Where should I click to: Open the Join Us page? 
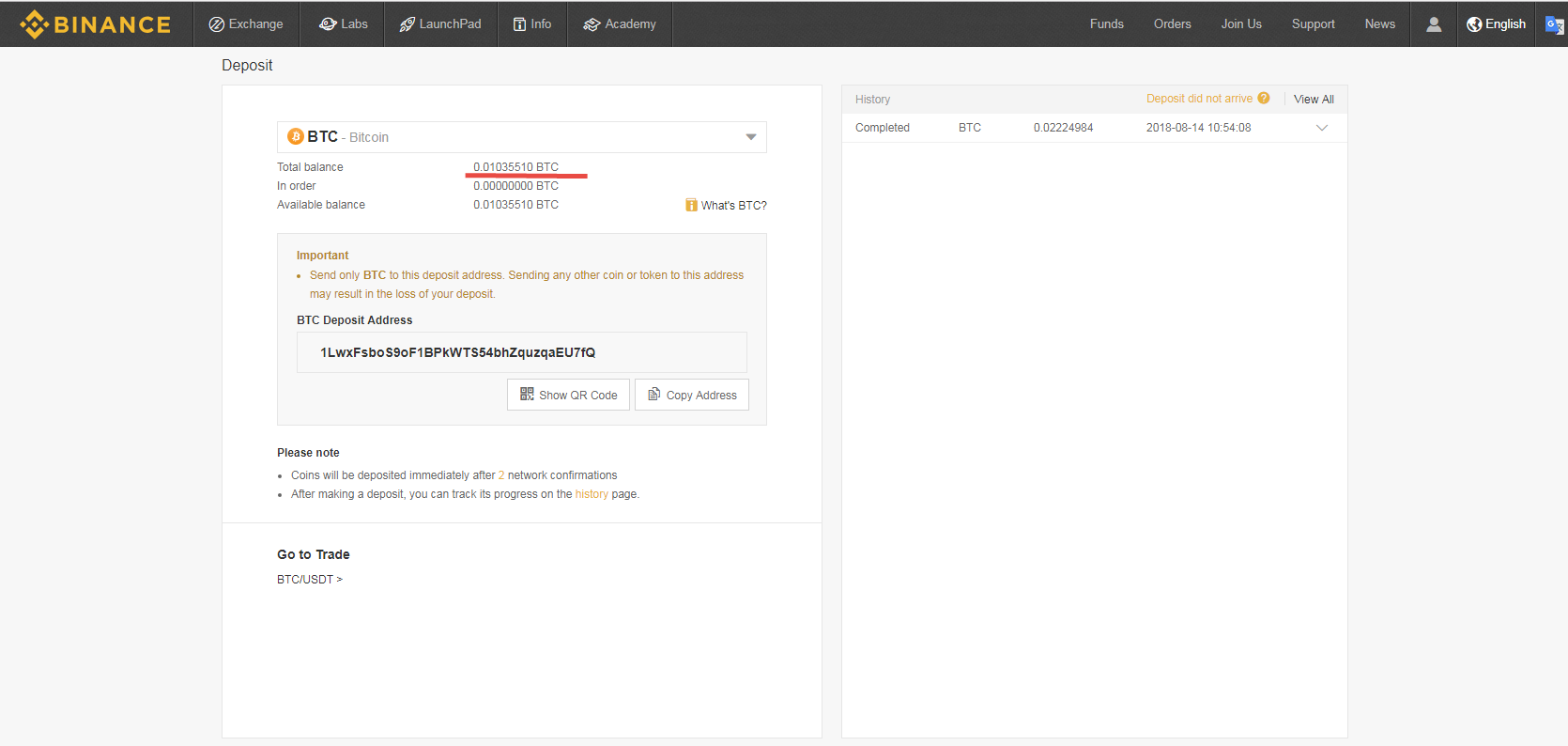[1241, 24]
